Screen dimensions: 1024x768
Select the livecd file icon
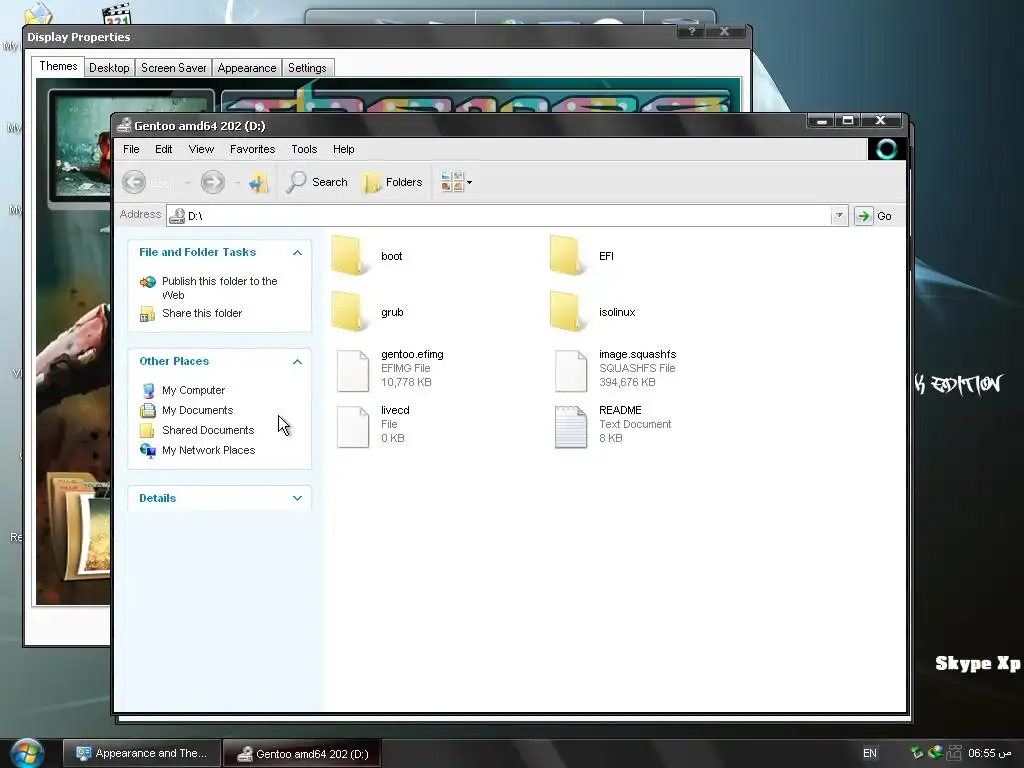353,426
